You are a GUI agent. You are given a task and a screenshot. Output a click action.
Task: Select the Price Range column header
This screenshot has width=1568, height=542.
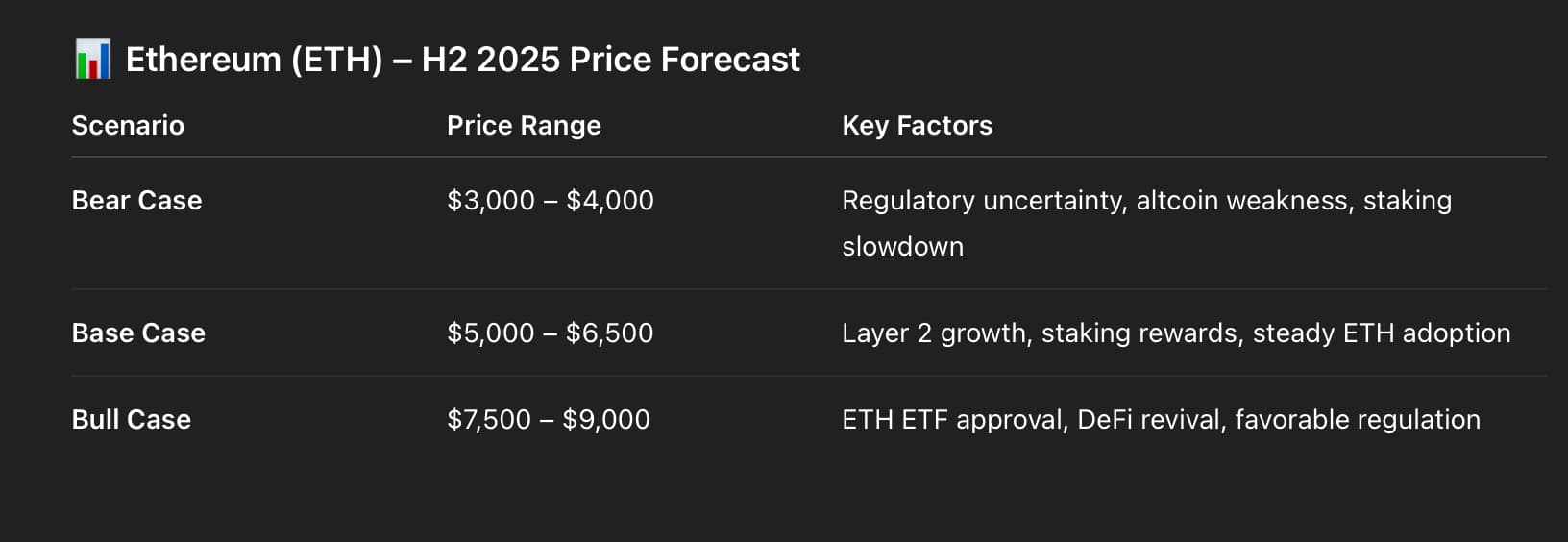tap(524, 126)
